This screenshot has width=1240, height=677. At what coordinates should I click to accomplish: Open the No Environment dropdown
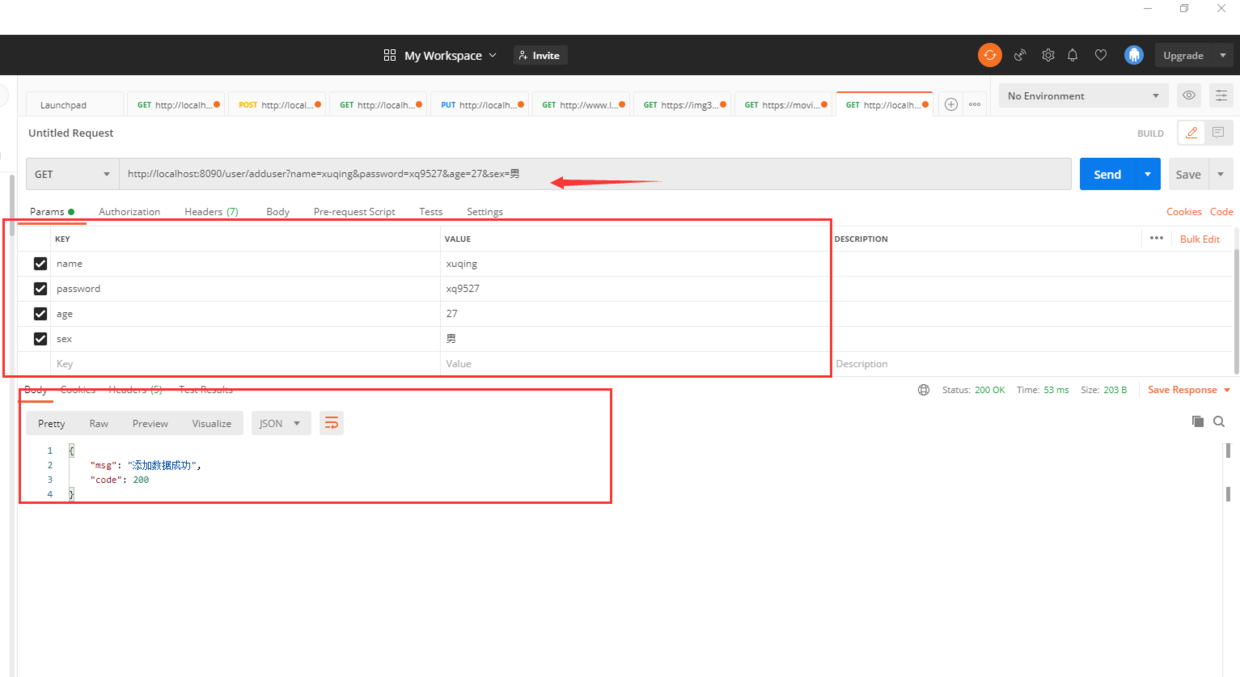click(x=1083, y=96)
